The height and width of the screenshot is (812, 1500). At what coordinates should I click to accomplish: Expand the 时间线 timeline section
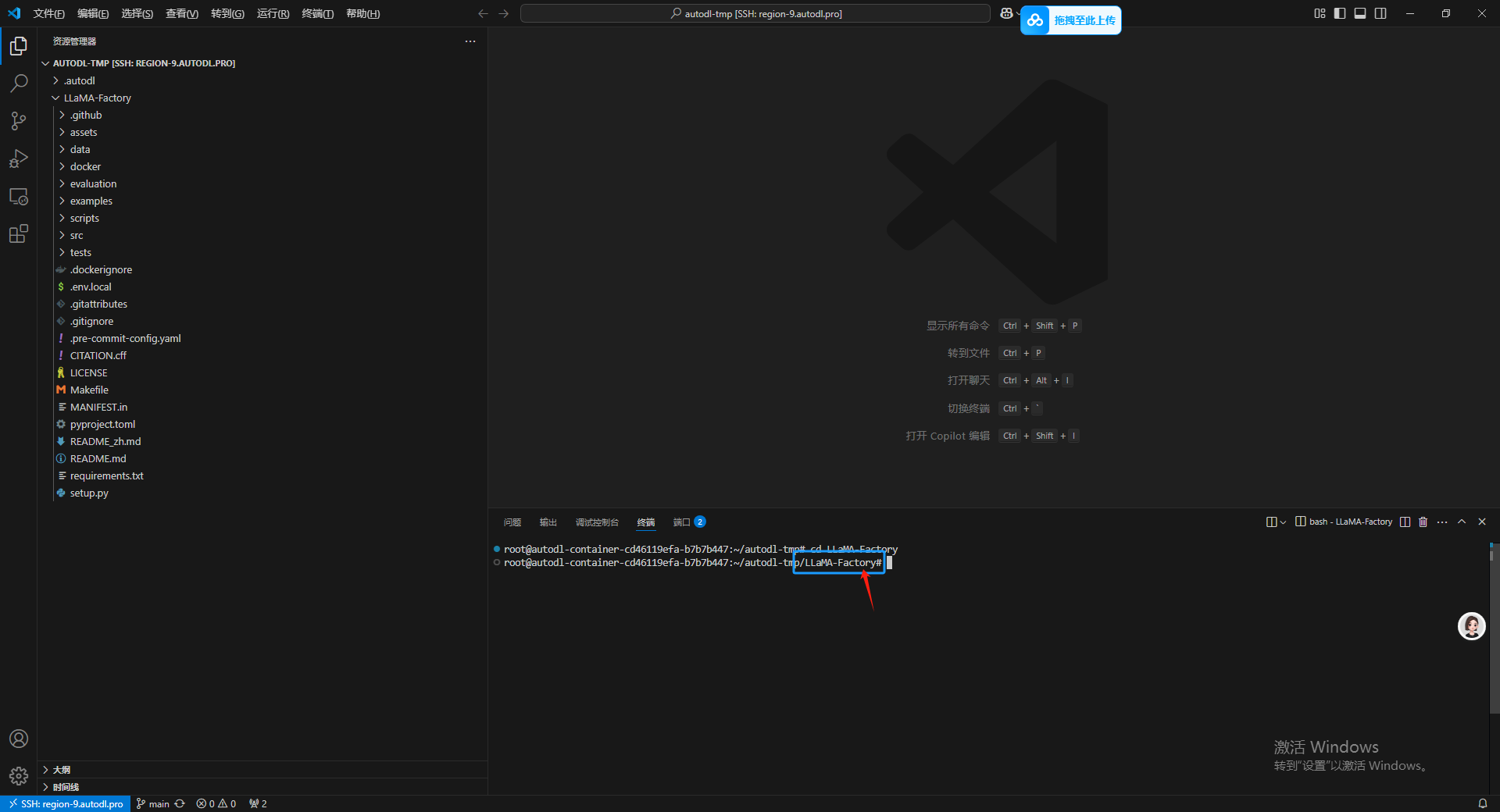pyautogui.click(x=262, y=787)
